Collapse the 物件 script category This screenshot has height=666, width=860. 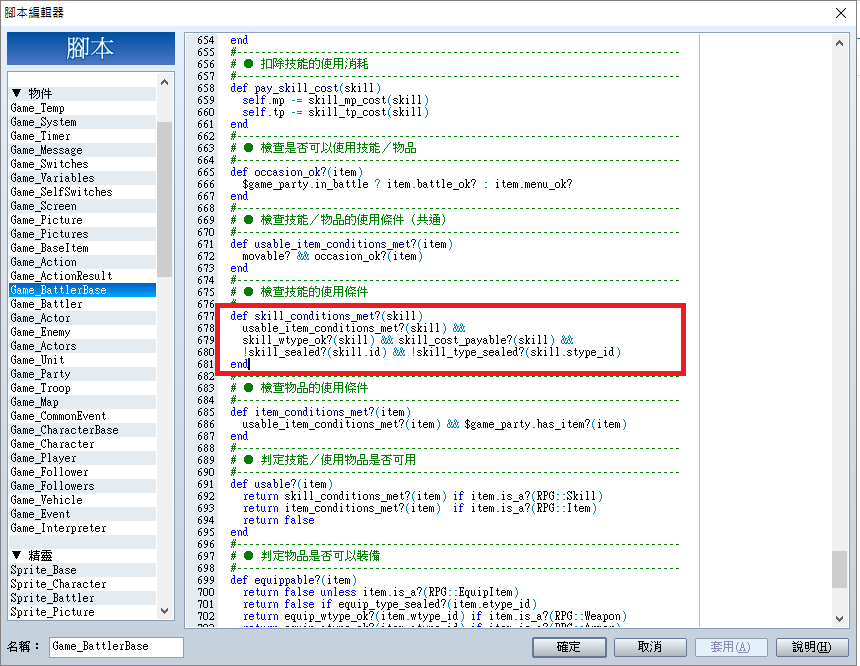click(x=17, y=93)
